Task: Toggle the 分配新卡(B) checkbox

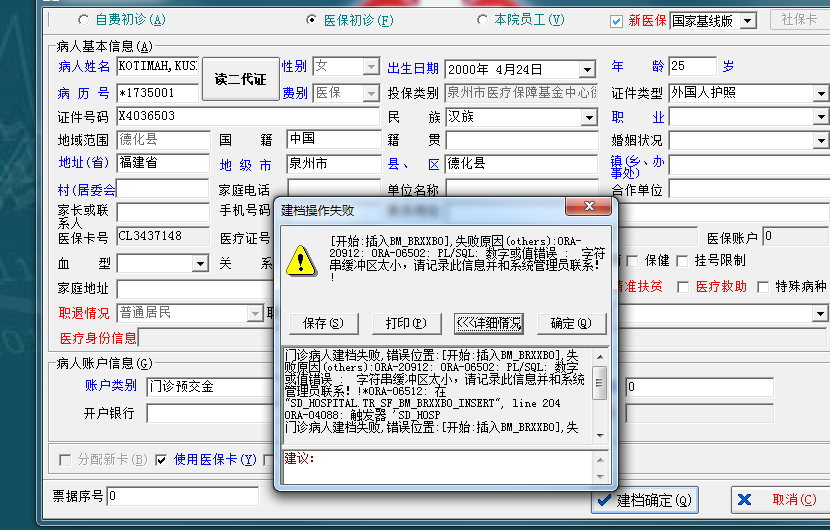Action: (65, 460)
